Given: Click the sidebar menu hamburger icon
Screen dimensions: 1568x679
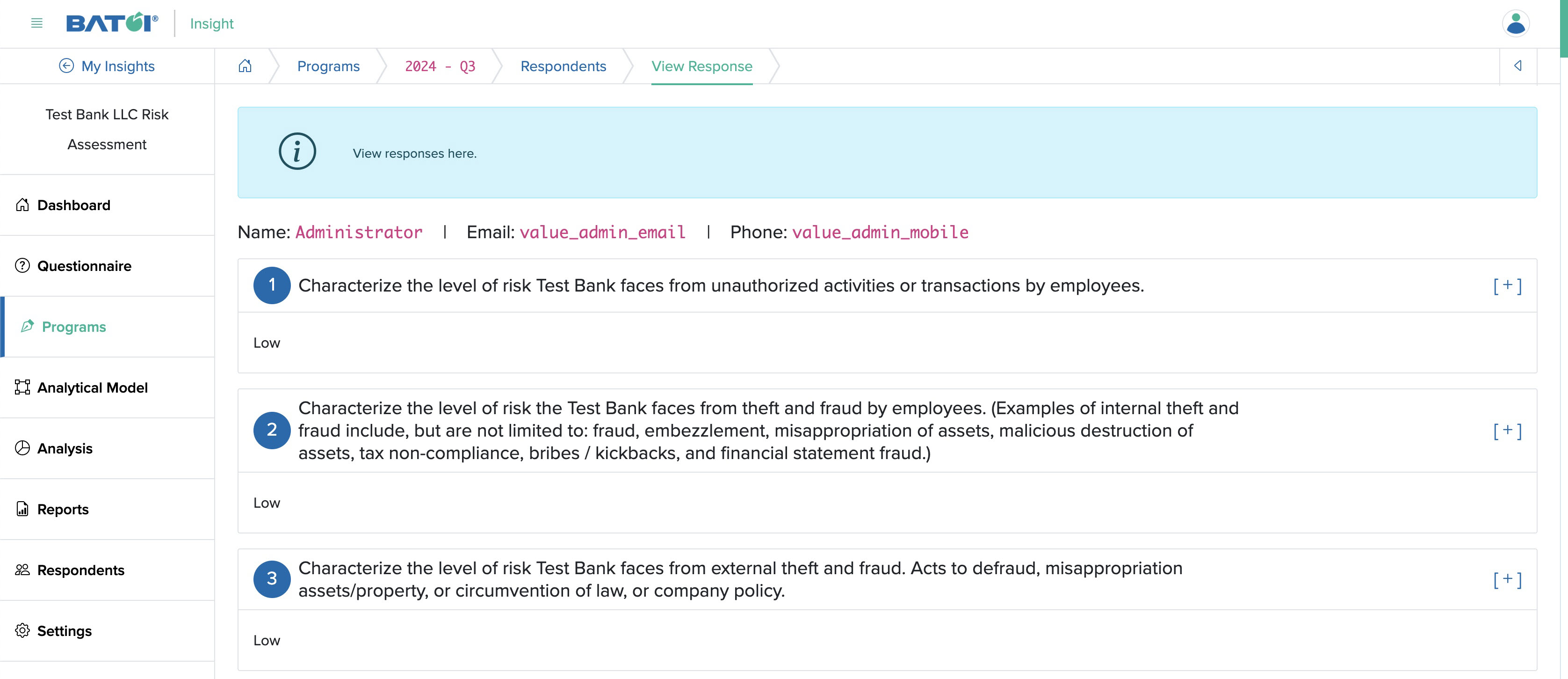Looking at the screenshot, I should tap(35, 23).
